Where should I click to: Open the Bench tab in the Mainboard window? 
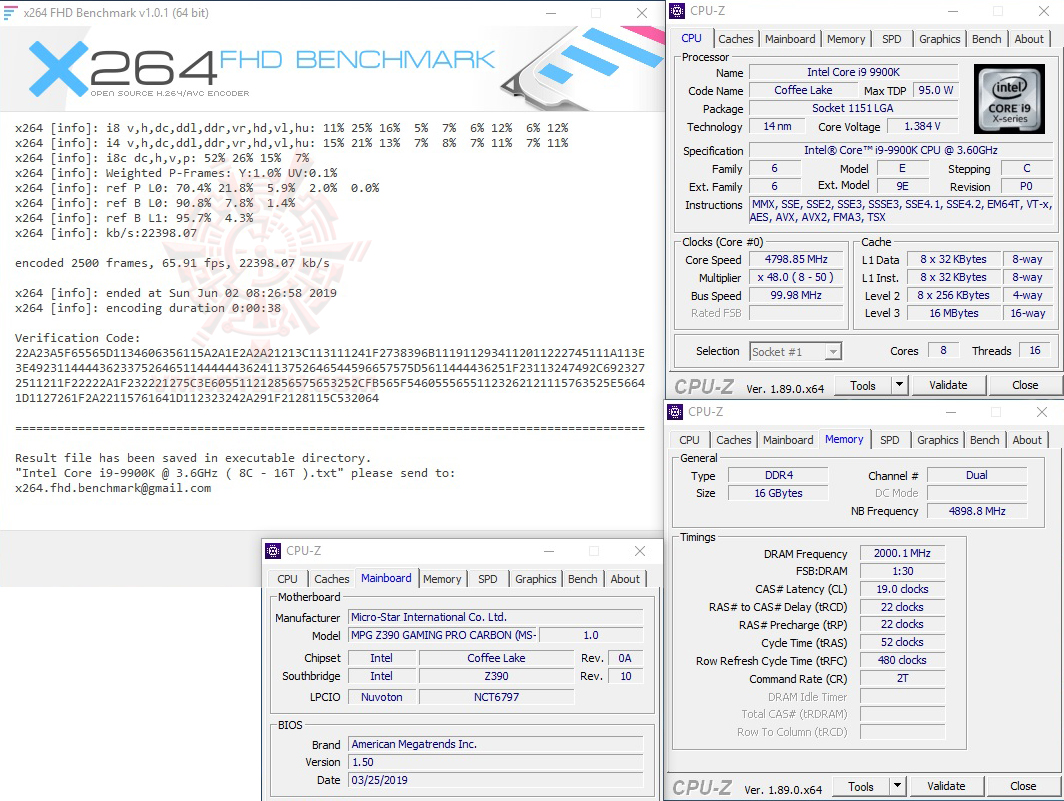click(581, 578)
